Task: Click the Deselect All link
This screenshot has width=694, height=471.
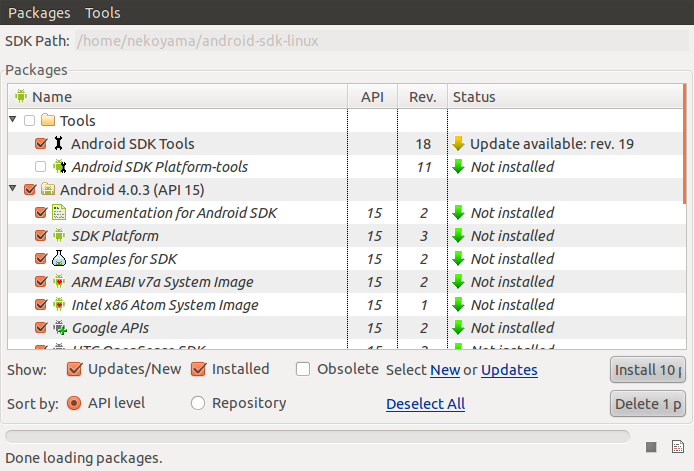Action: tap(425, 404)
